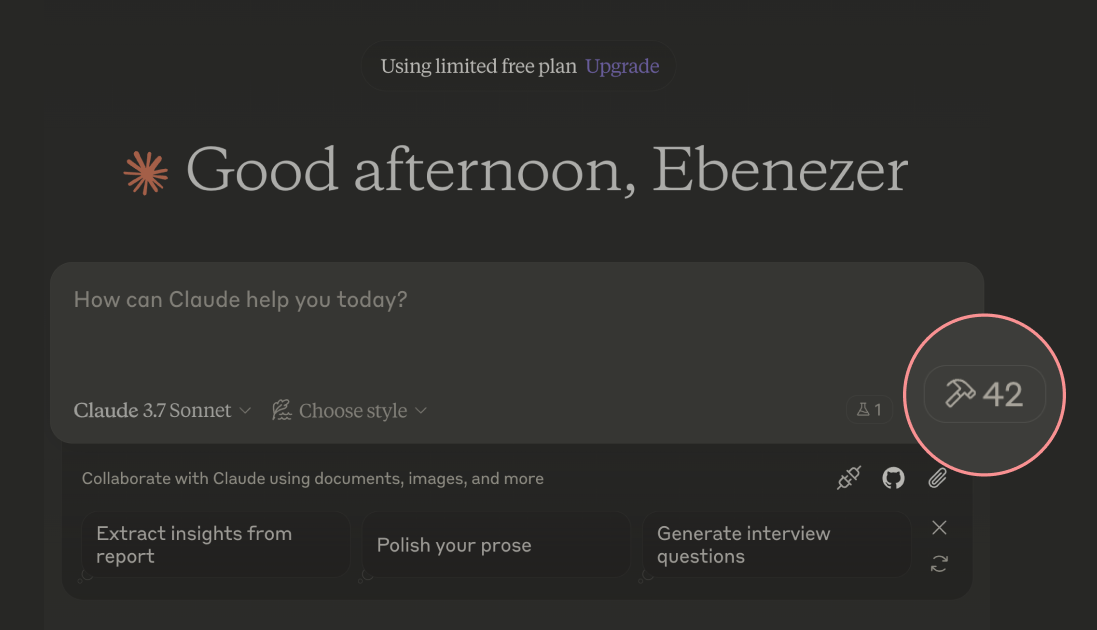Click the chevron beside Claude 3.7 Sonnet
Viewport: 1097px width, 630px height.
point(245,411)
